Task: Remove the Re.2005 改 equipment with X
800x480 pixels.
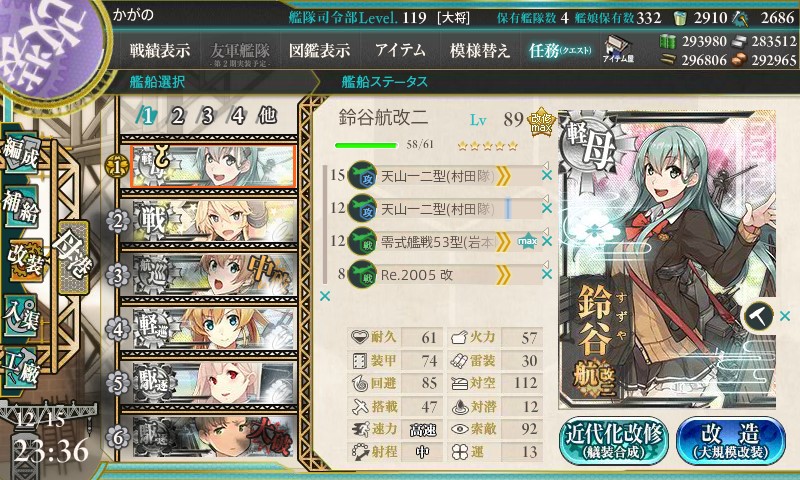Action: click(547, 274)
